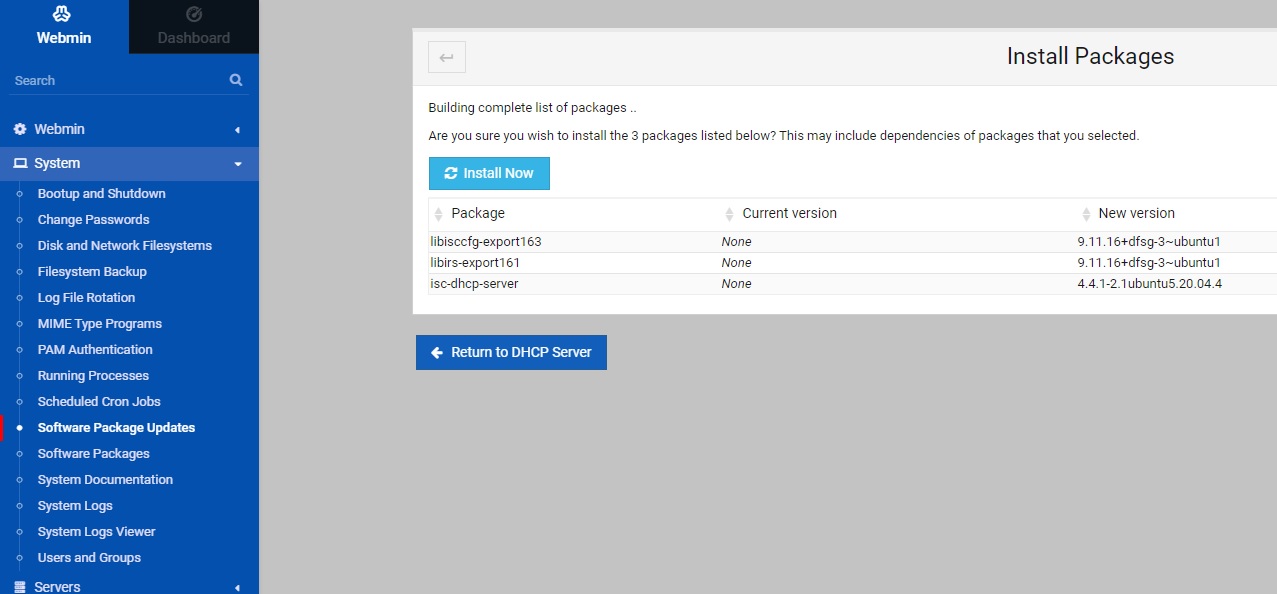This screenshot has height=594, width=1277.
Task: Focus the Search input field
Action: coord(120,80)
